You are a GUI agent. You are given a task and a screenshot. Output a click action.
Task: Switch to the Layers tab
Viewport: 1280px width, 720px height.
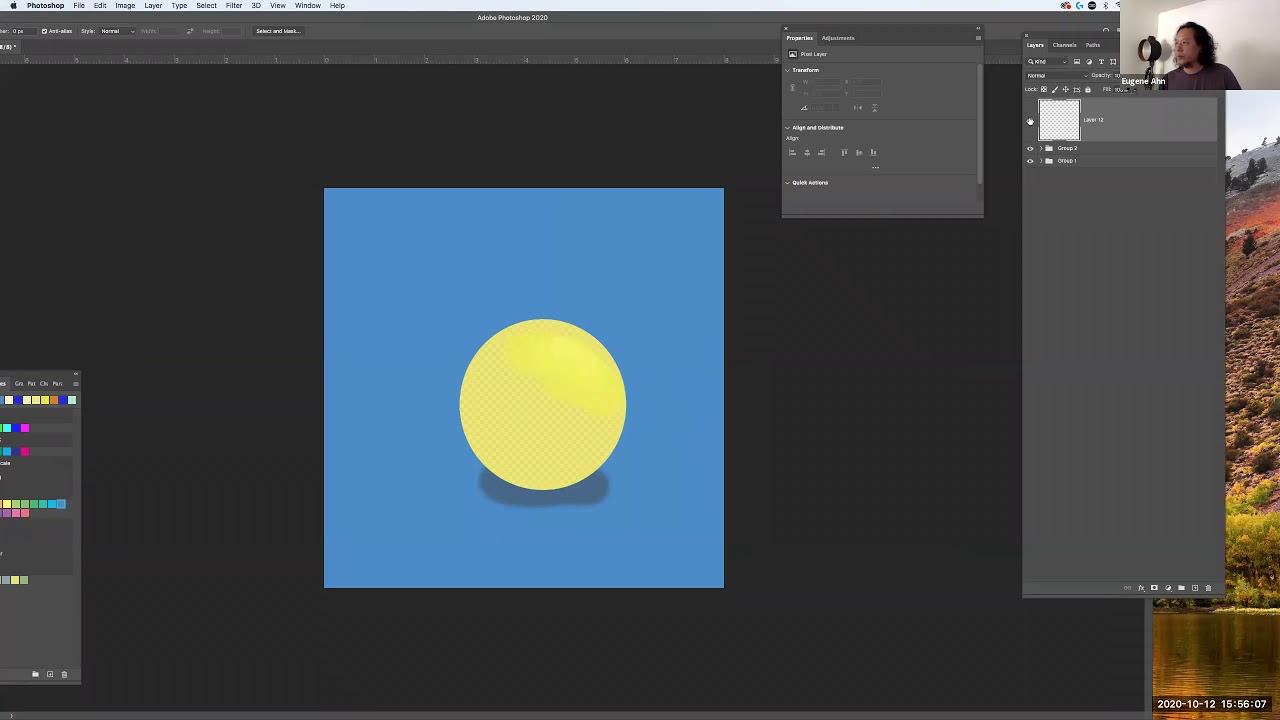[1035, 45]
